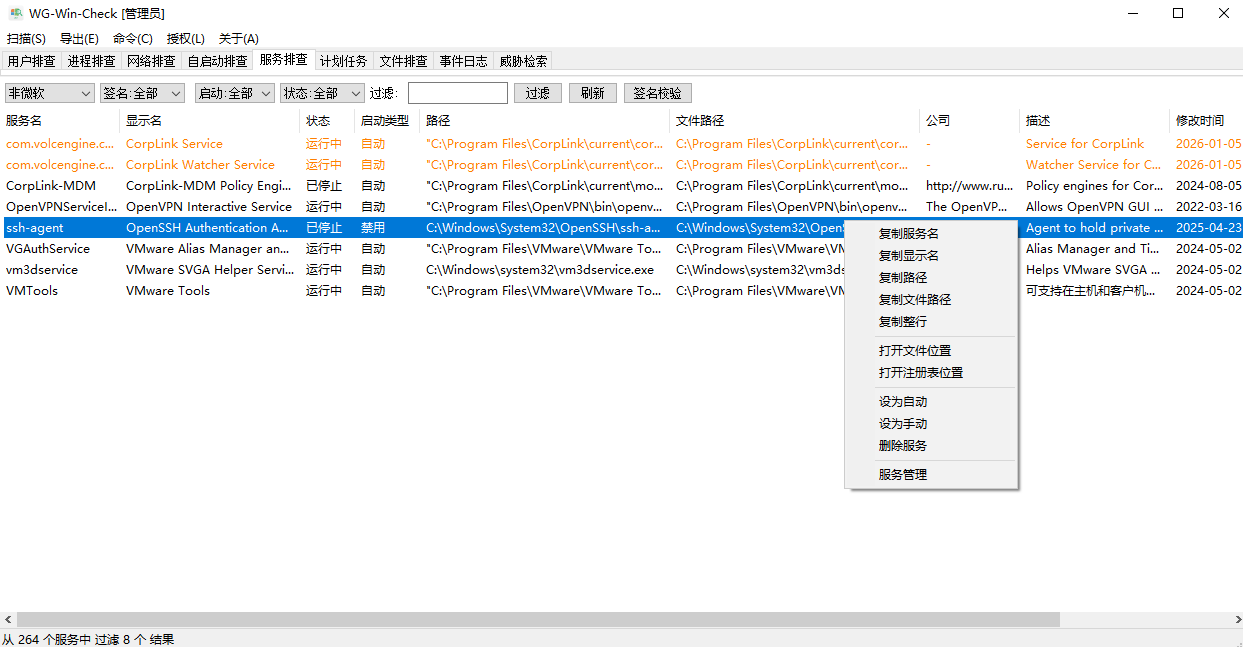Open the 威胁检索 tab
Image resolution: width=1243 pixels, height=647 pixels.
[523, 61]
